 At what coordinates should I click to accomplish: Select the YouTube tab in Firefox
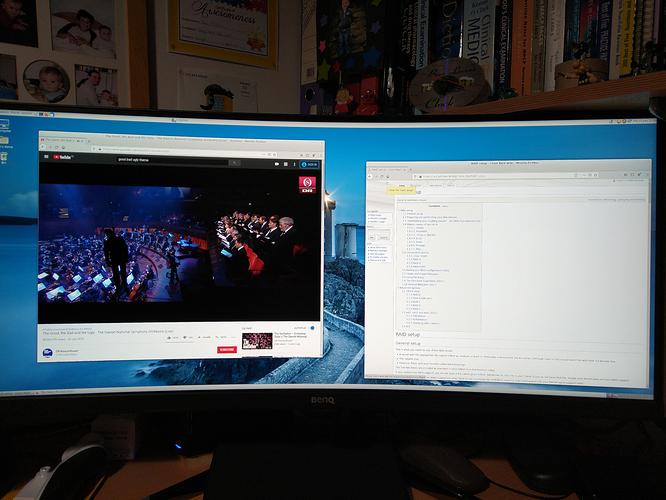point(62,140)
